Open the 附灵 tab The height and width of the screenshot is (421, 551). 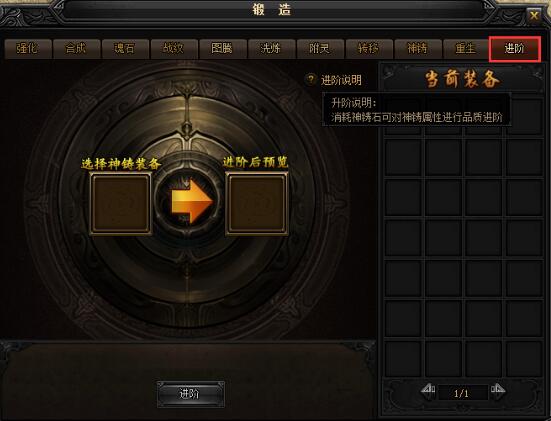[320, 48]
